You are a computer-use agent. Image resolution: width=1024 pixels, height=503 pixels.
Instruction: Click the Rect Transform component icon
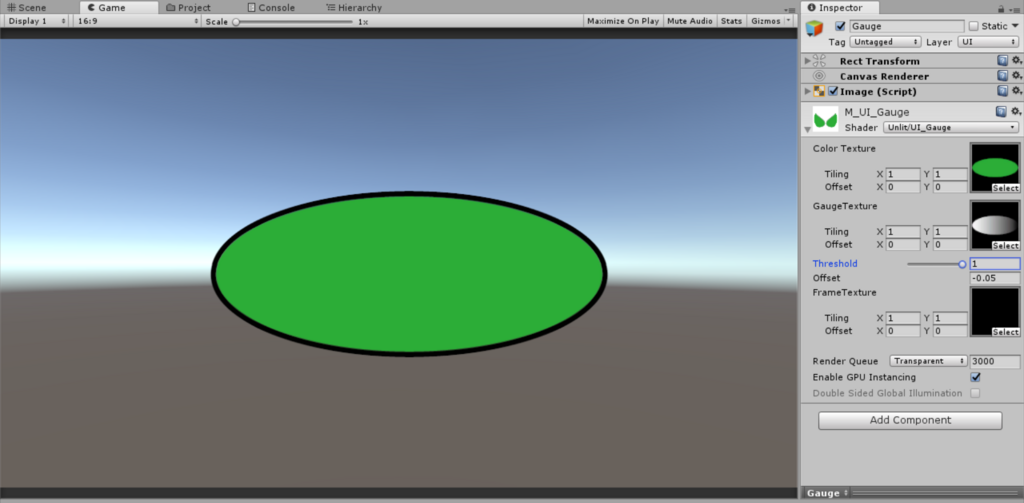(819, 61)
